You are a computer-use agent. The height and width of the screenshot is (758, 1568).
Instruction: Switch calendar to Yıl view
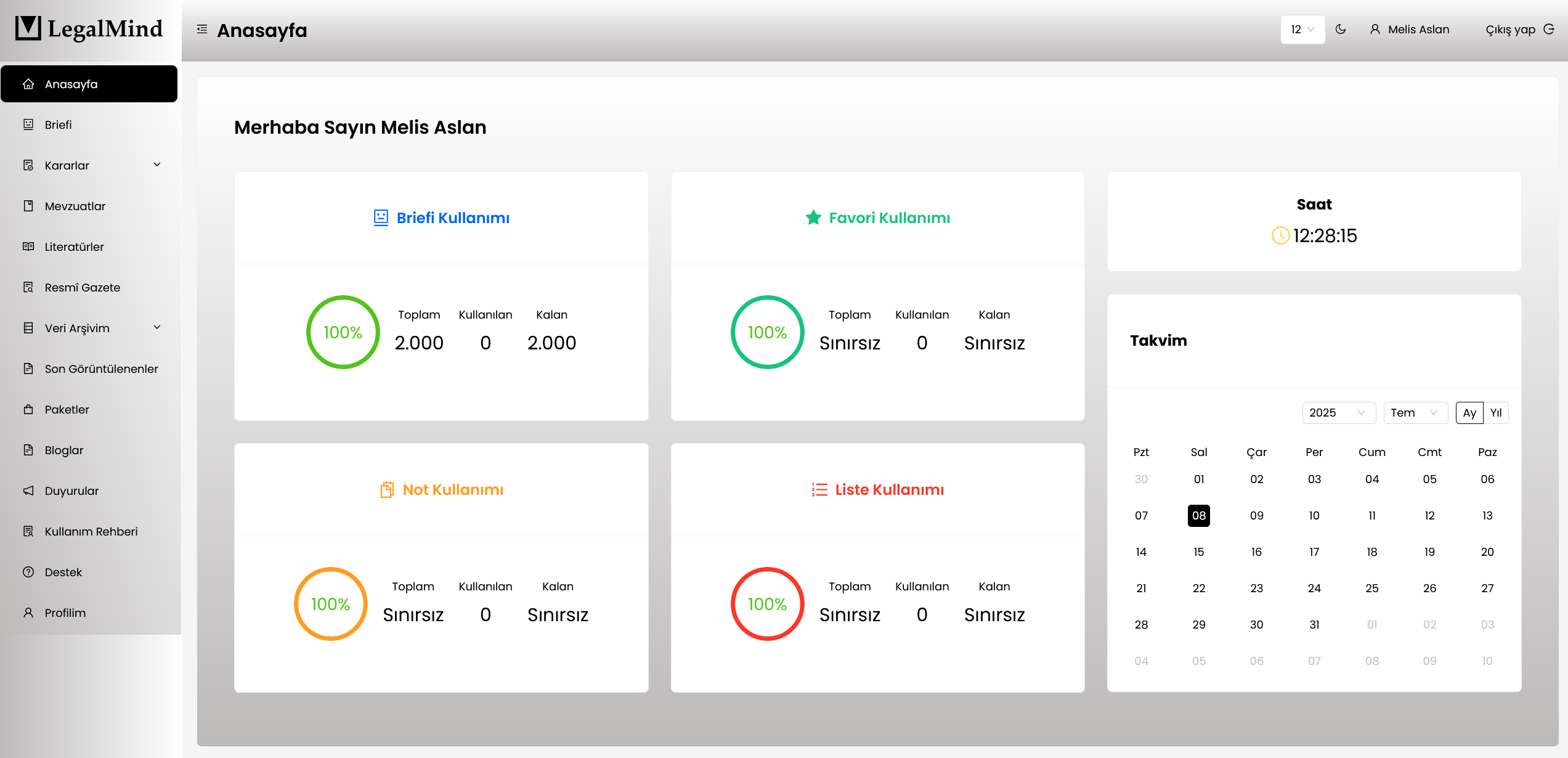tap(1496, 413)
